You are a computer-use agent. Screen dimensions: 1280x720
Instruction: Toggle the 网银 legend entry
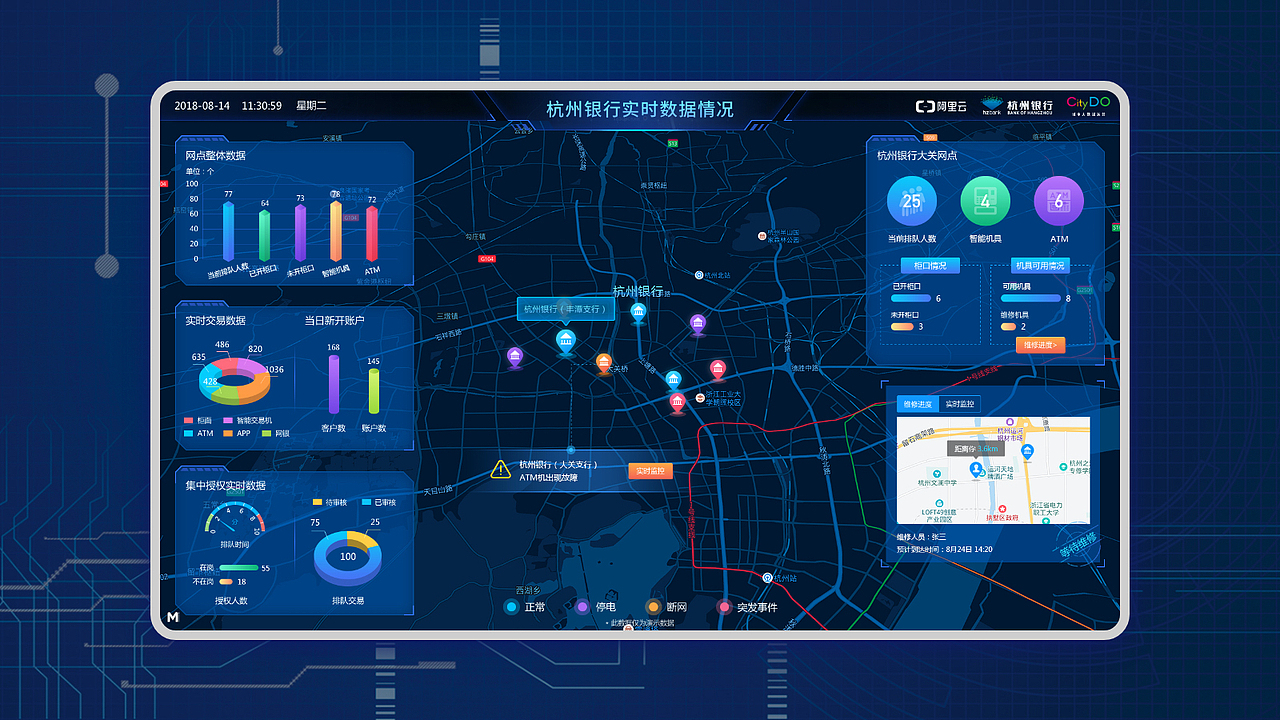click(275, 433)
